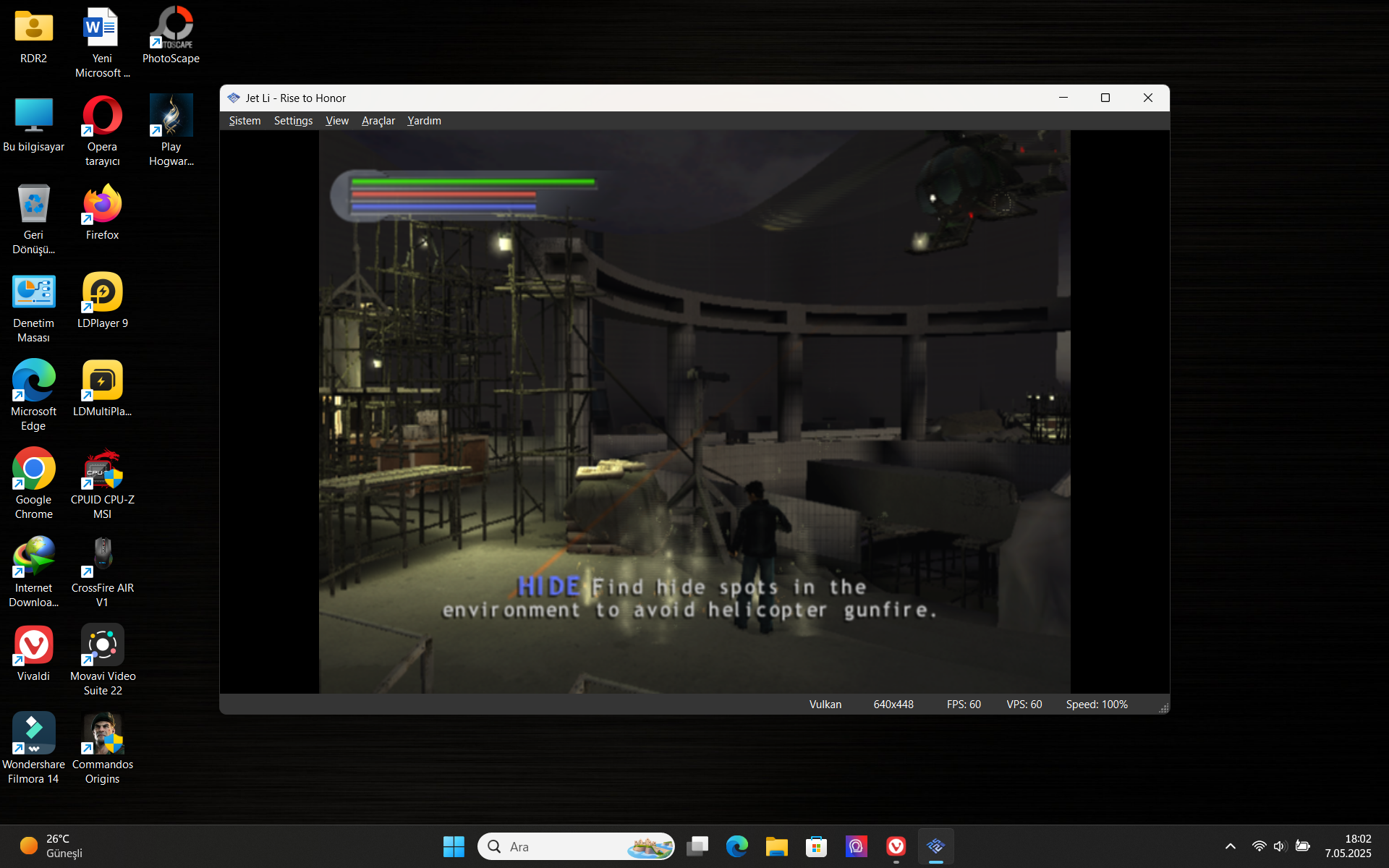1389x868 pixels.
Task: Open Google Chrome desktop shortcut
Action: 33,483
